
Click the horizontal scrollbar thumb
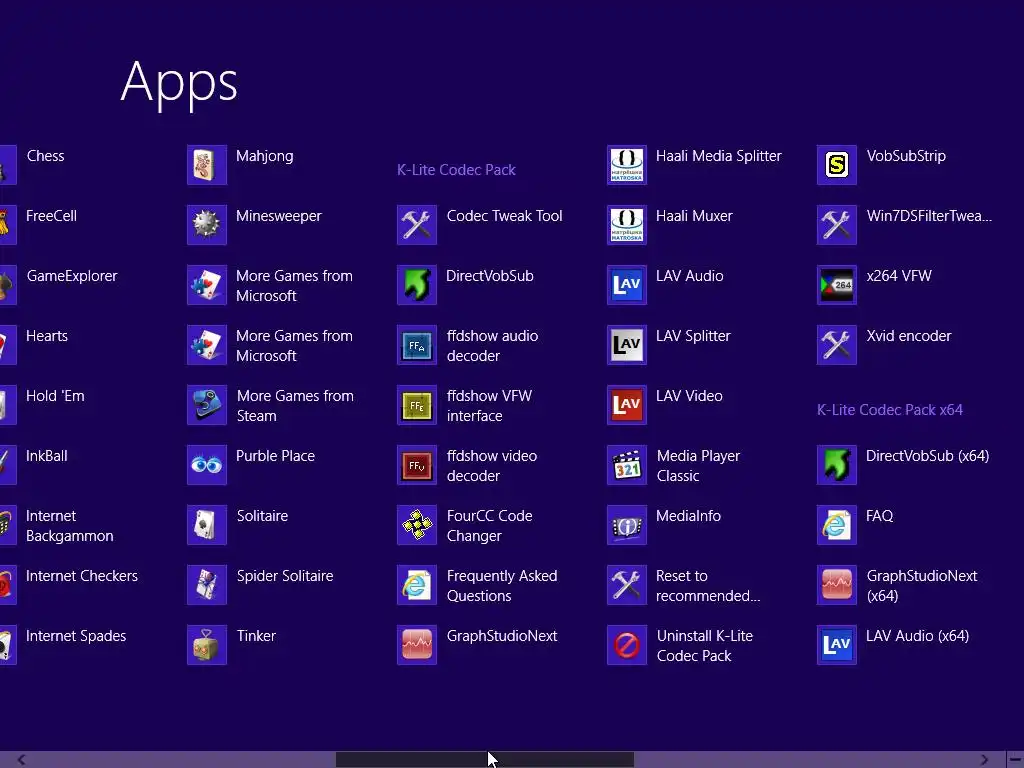[485, 760]
